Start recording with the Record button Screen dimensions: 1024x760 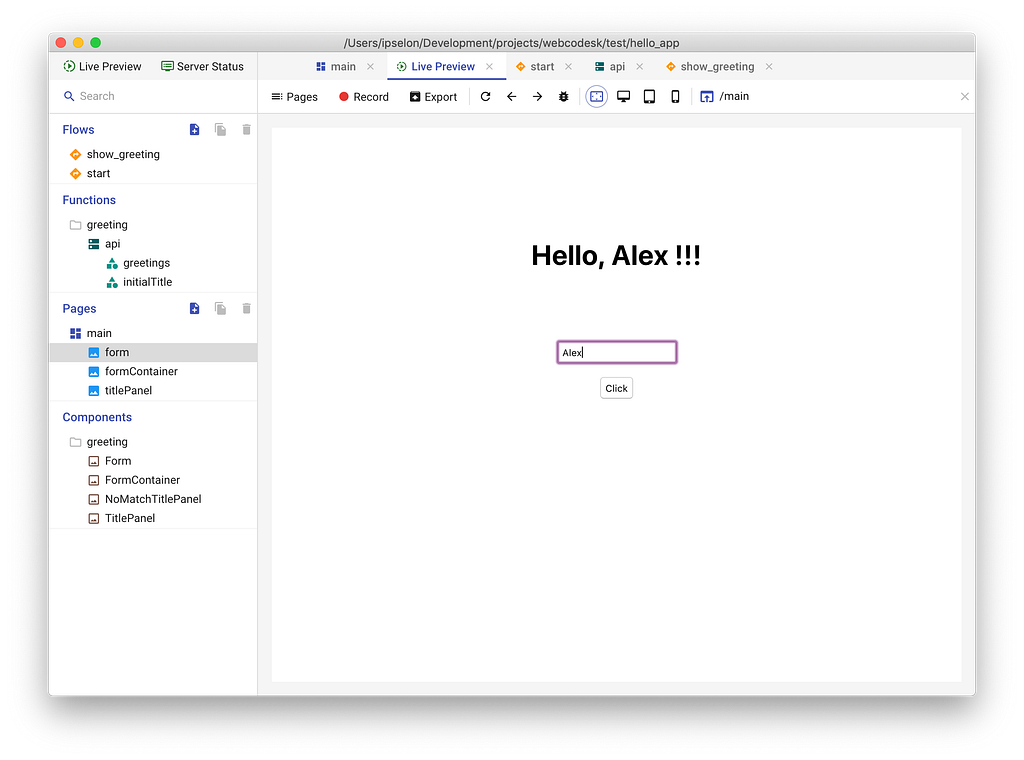coord(364,97)
